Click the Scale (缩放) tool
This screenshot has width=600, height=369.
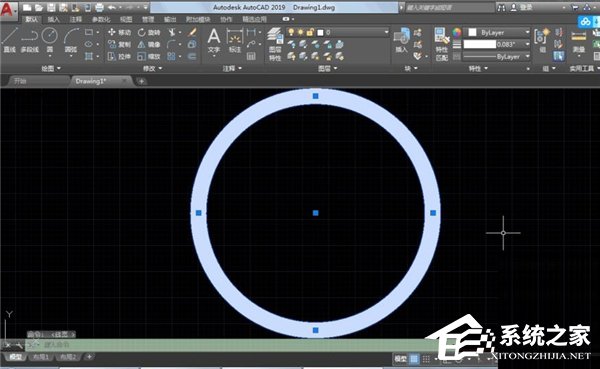pos(149,56)
